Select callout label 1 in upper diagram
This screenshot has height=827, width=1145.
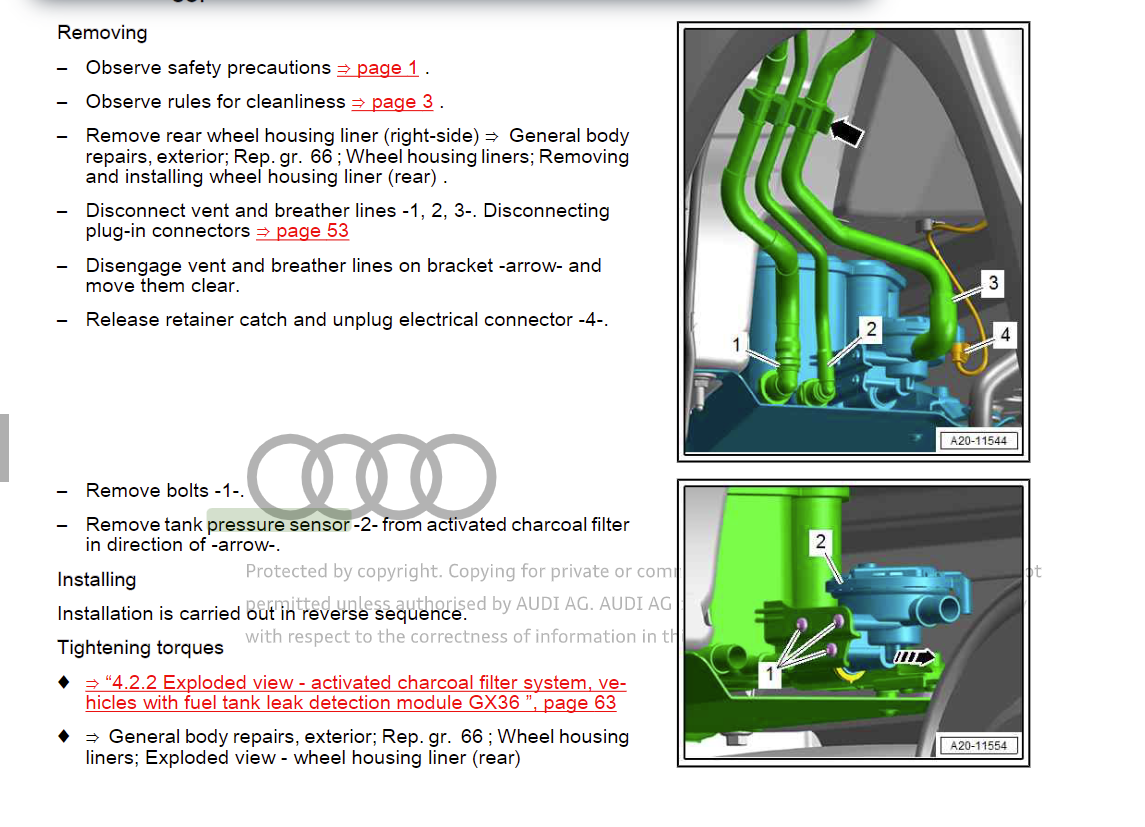coord(737,344)
